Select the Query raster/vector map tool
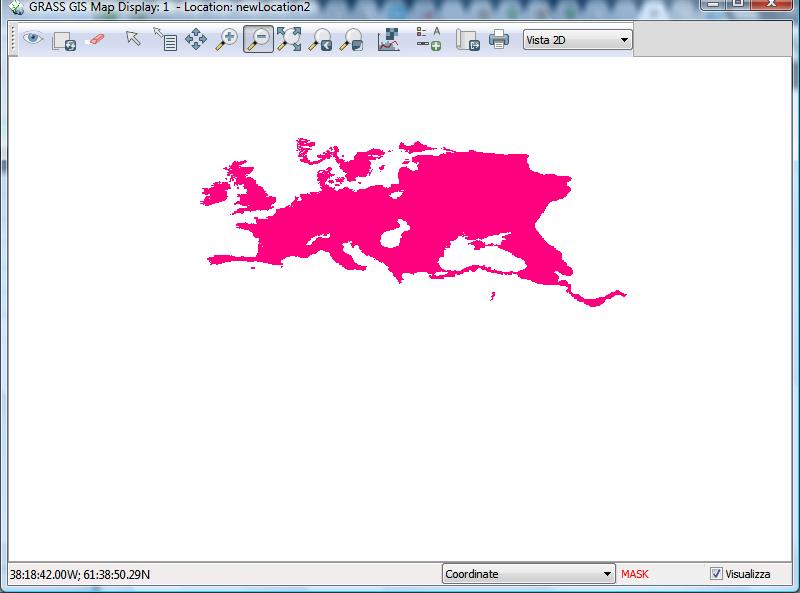 point(165,39)
